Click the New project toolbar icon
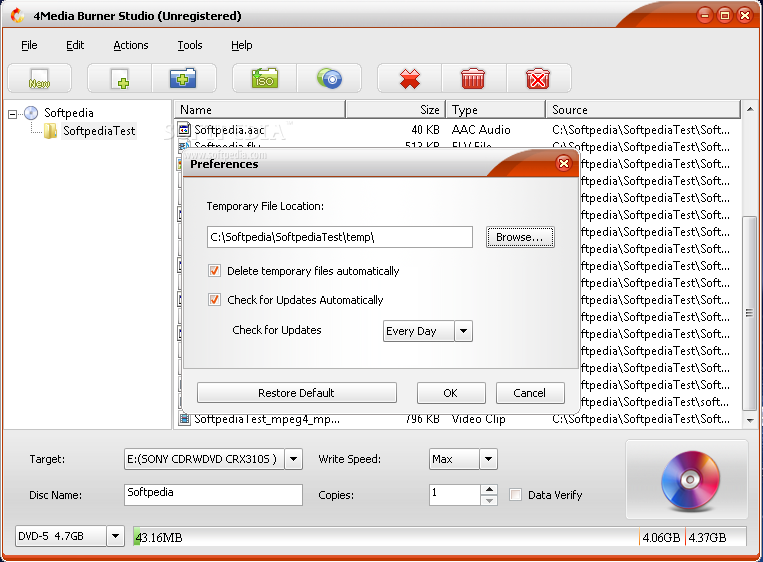The height and width of the screenshot is (562, 763). 39,78
